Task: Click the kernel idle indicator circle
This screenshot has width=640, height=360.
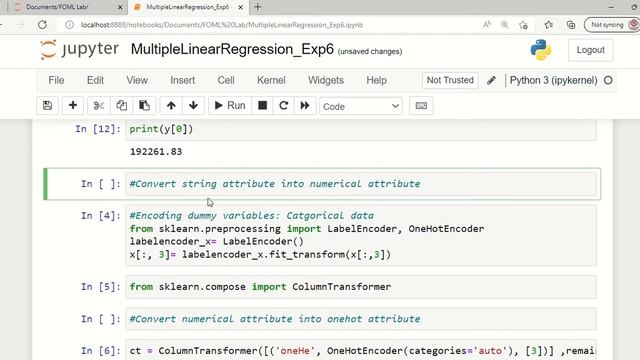Action: pyautogui.click(x=608, y=80)
